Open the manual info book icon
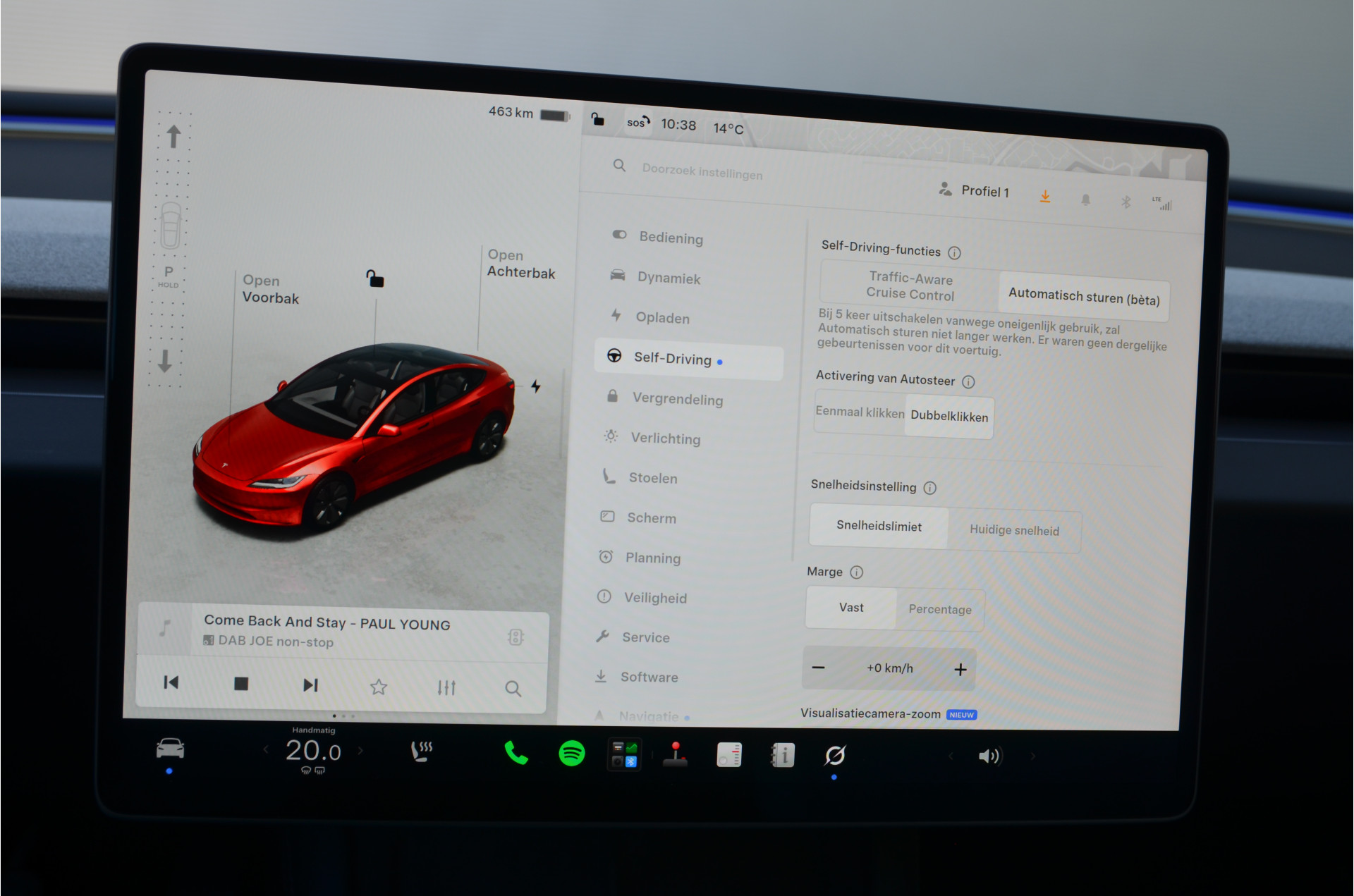The image size is (1354, 896). [x=782, y=756]
